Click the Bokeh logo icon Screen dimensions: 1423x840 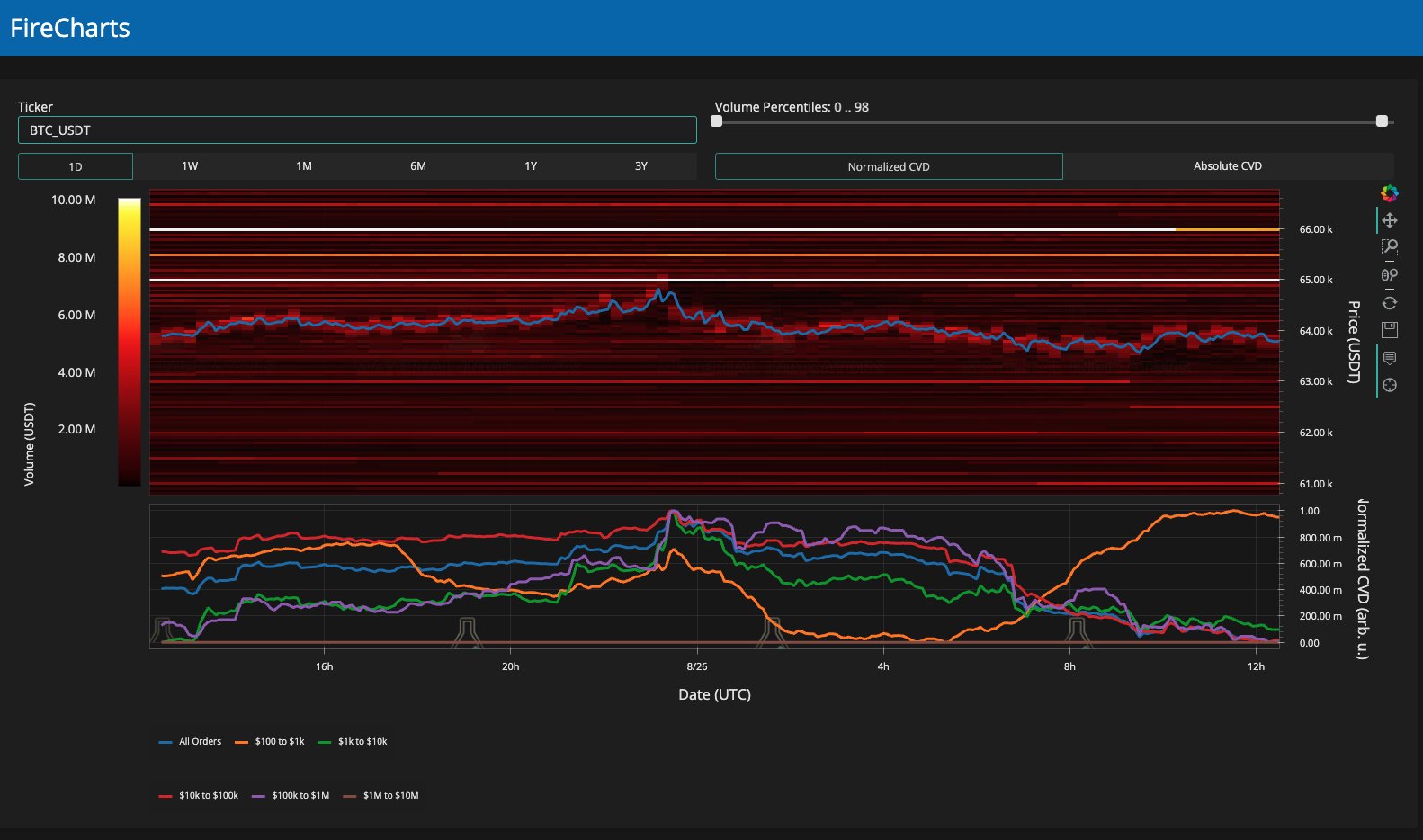tap(1390, 193)
